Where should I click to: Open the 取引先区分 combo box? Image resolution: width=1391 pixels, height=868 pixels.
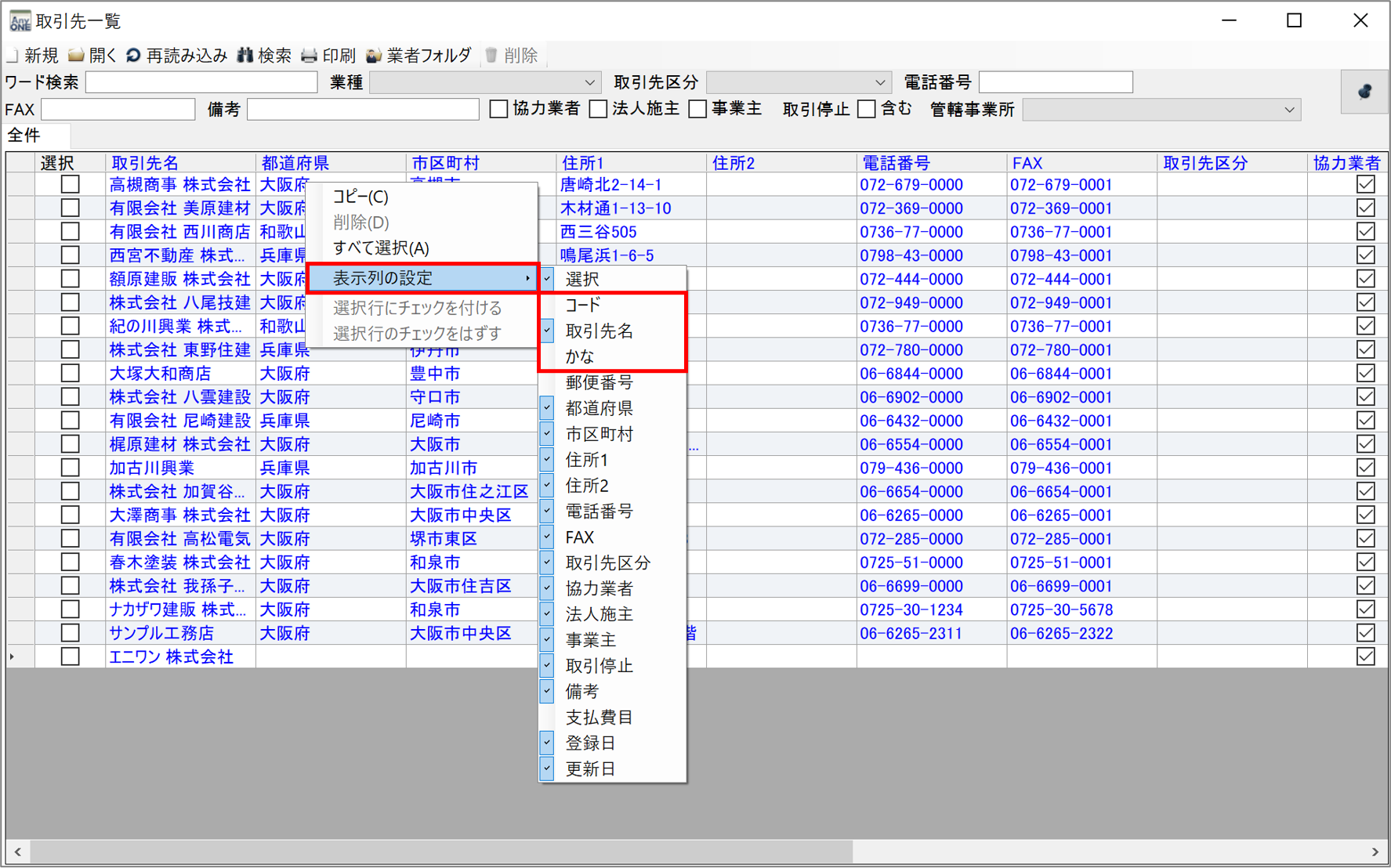879,82
